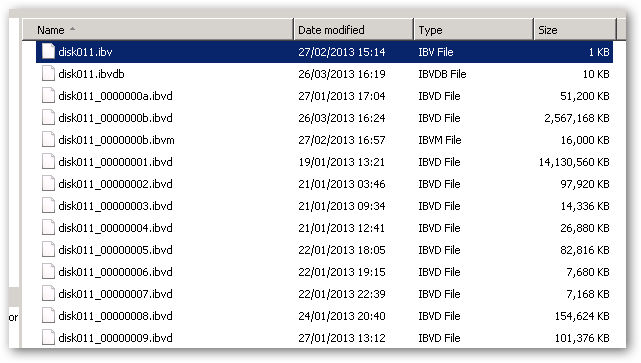This screenshot has width=641, height=363.
Task: Click the date 26/03/2013 16:24
Action: pyautogui.click(x=342, y=118)
